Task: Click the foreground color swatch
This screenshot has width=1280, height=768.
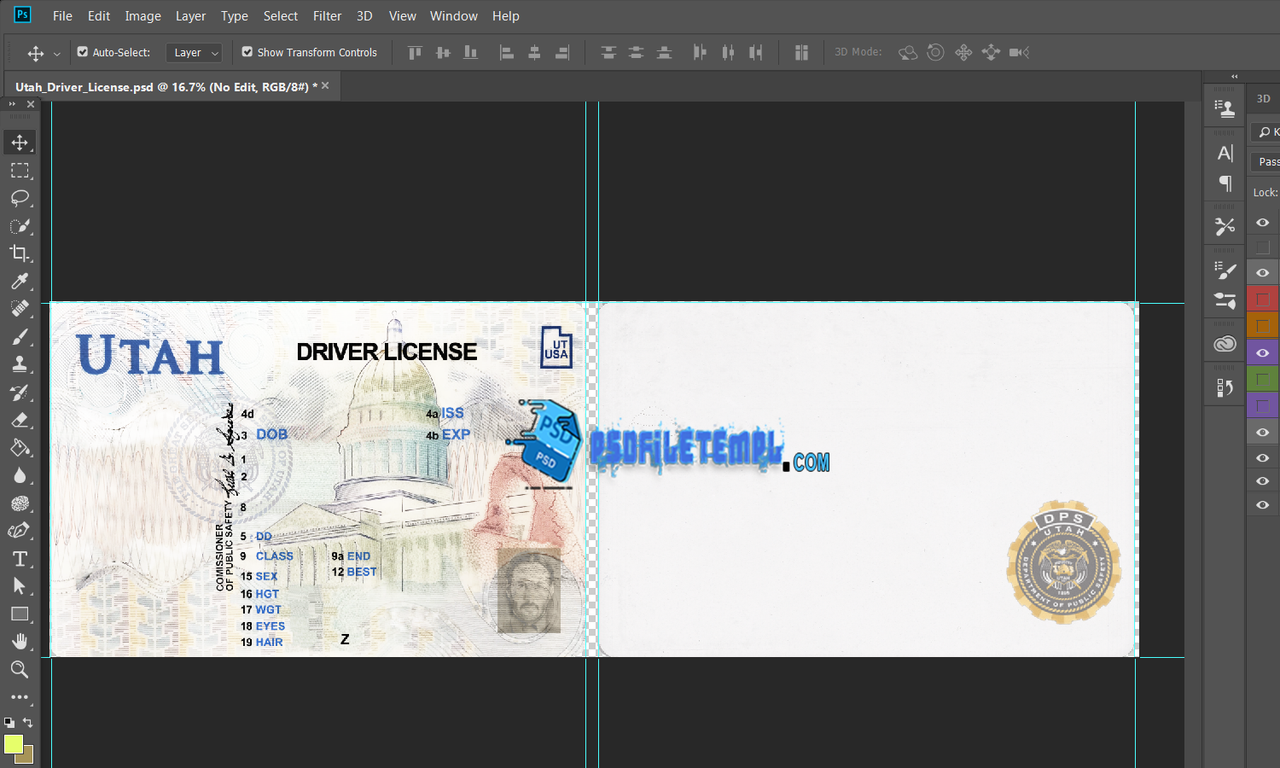Action: tap(13, 744)
